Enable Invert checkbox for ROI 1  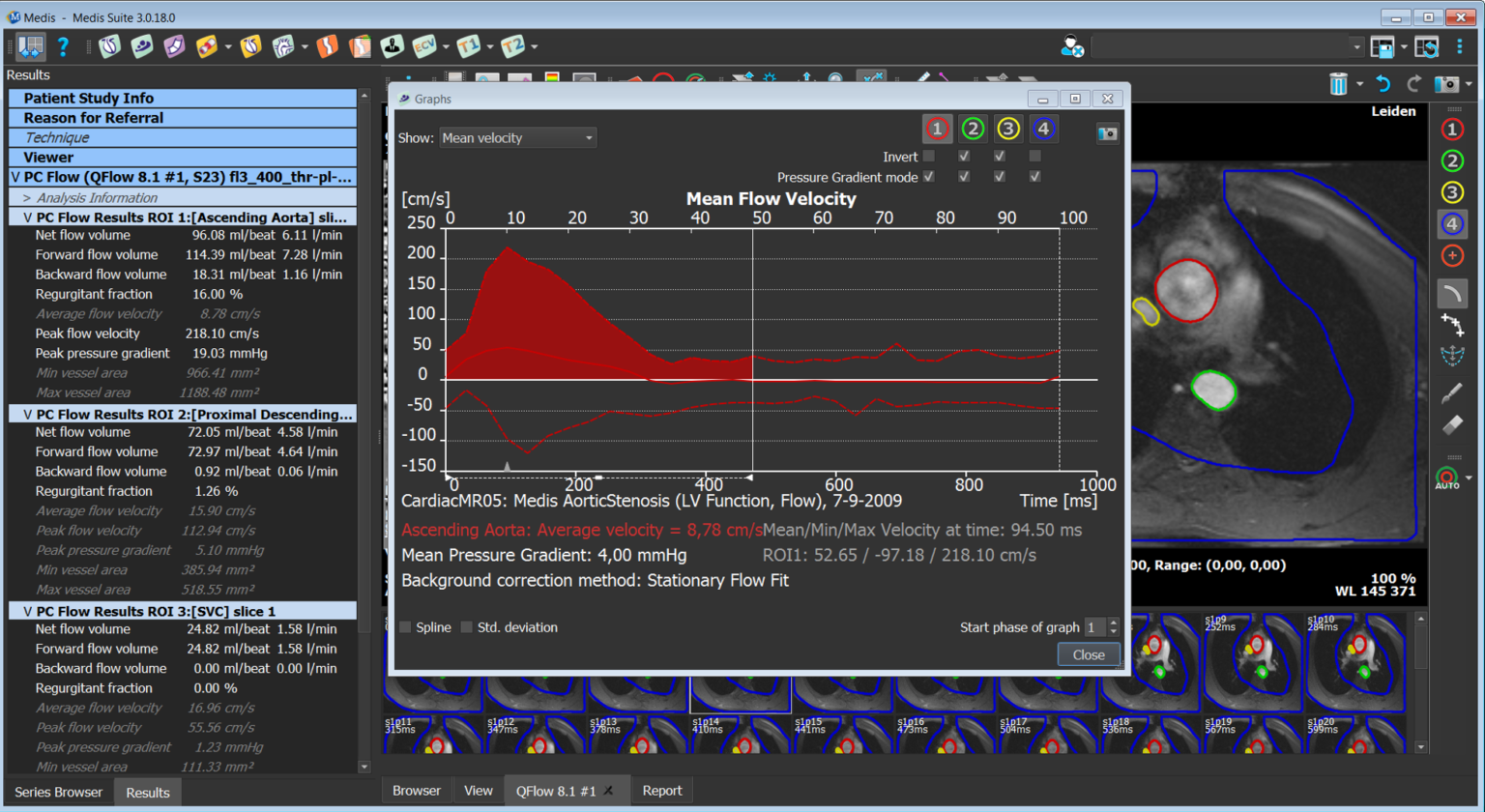coord(929,156)
